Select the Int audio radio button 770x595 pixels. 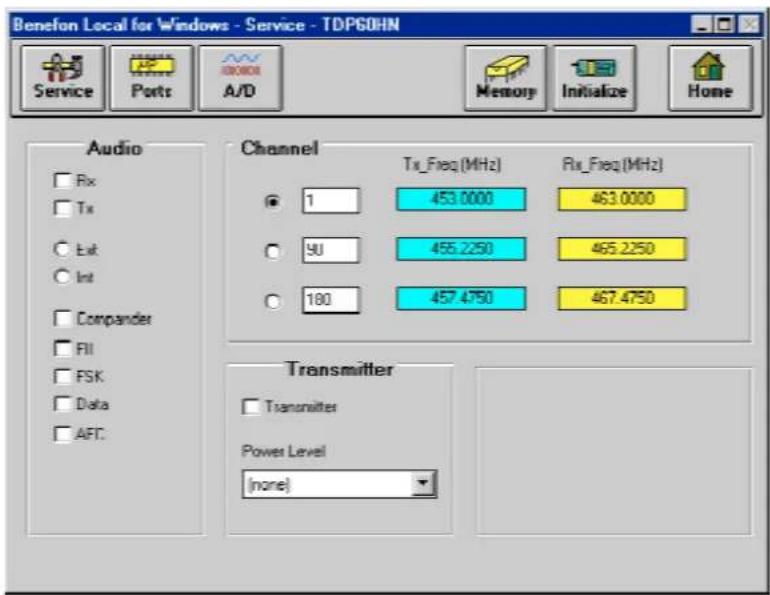click(x=62, y=276)
